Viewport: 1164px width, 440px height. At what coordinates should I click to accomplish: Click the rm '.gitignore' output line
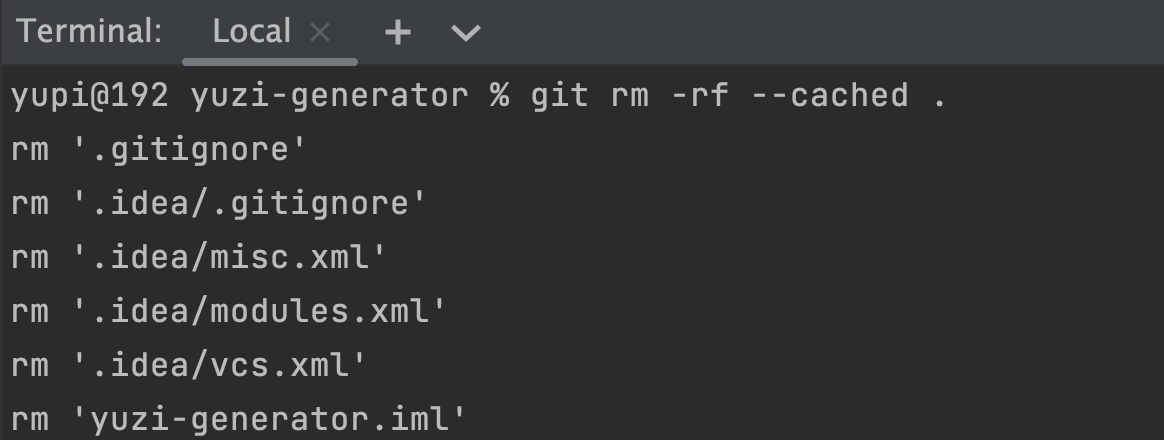158,150
